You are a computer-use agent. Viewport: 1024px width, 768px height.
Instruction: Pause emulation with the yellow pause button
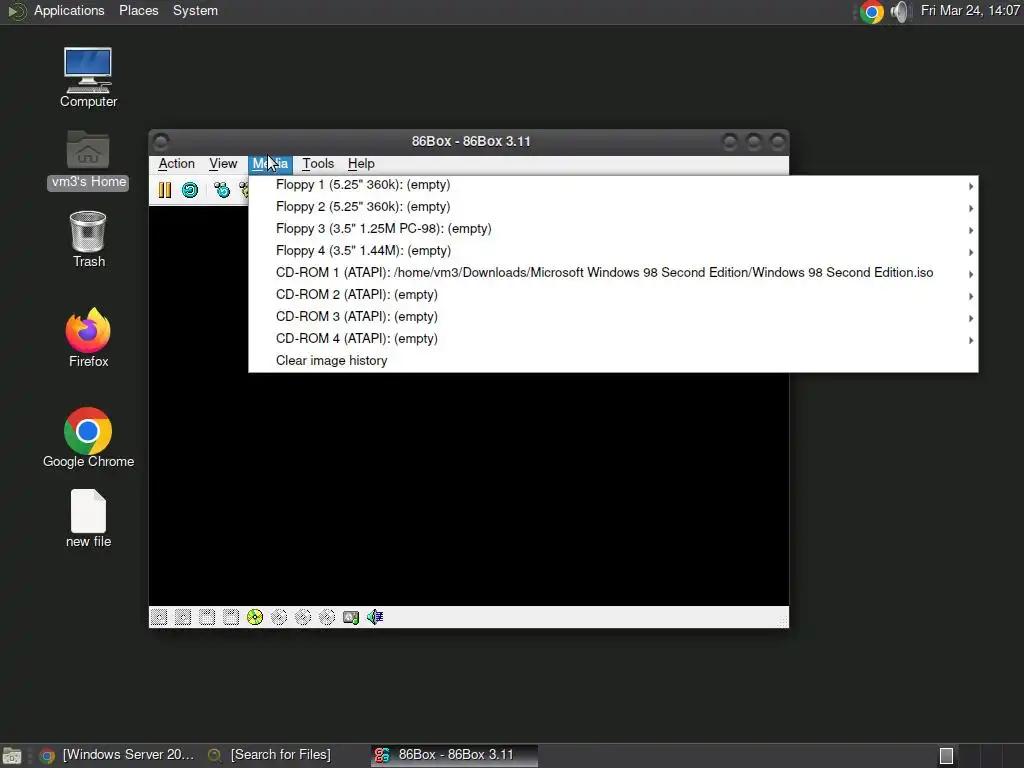165,190
